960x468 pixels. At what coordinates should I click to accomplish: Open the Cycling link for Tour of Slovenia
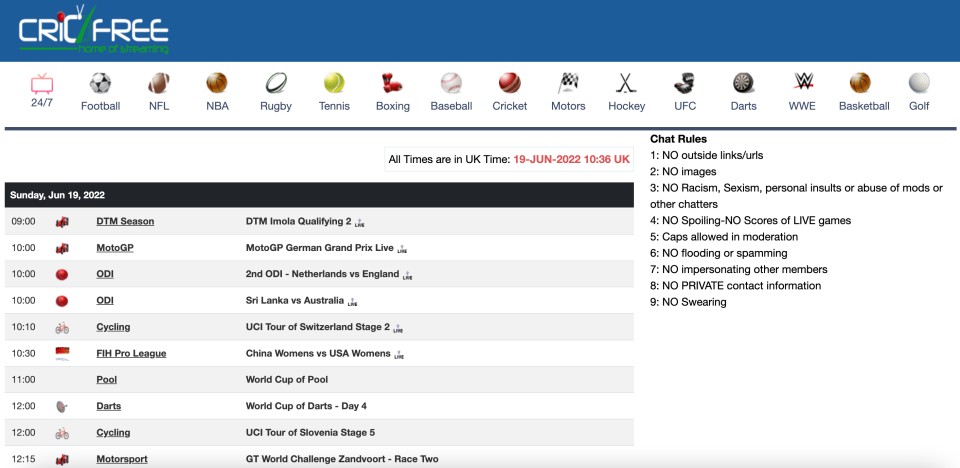[113, 432]
